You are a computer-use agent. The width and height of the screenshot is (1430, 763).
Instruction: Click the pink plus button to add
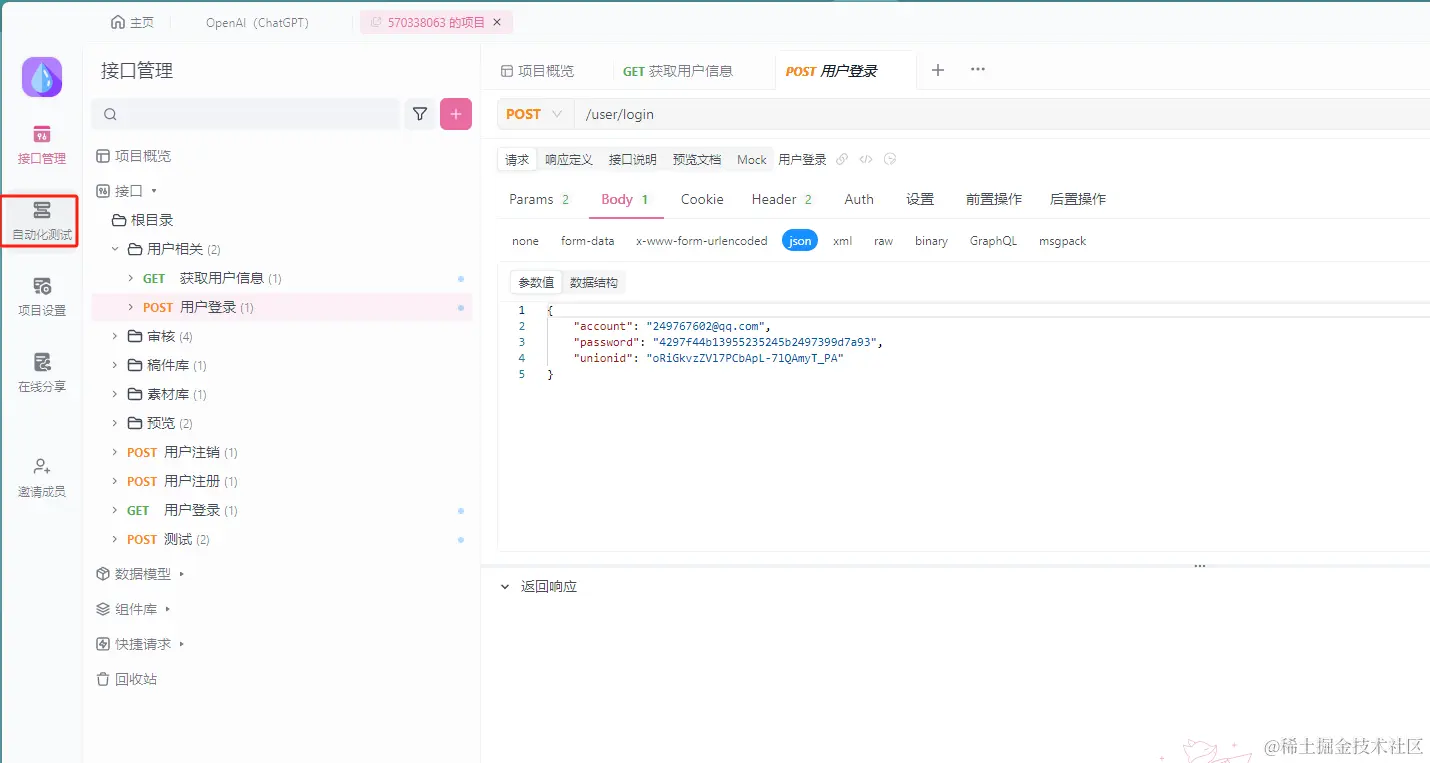[456, 115]
